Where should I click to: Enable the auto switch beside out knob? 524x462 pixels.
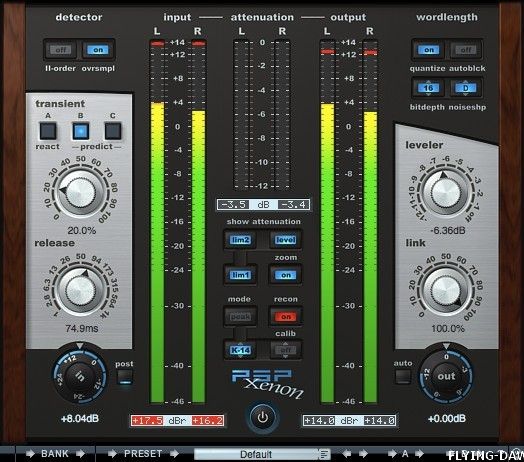[403, 376]
